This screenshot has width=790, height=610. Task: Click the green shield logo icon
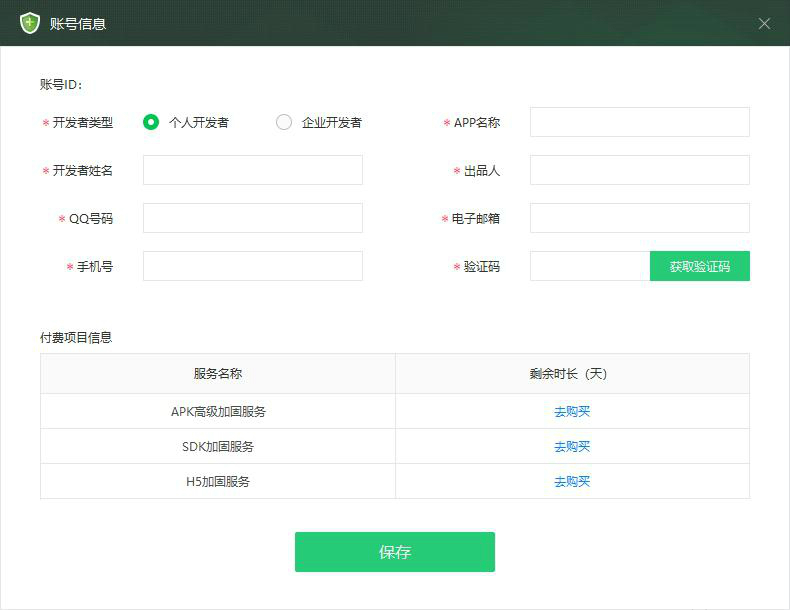coord(30,23)
